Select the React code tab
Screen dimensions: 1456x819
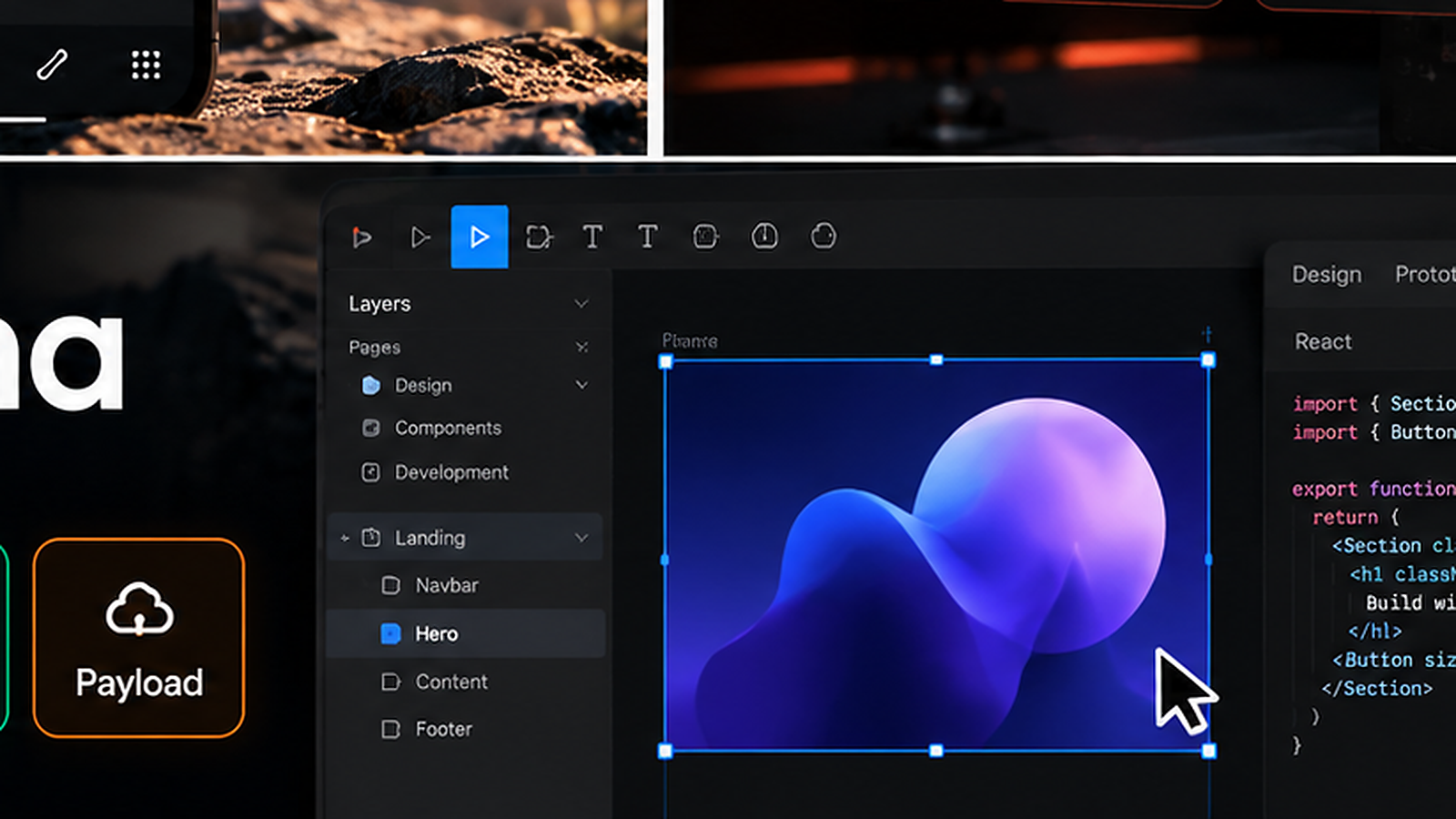tap(1323, 341)
